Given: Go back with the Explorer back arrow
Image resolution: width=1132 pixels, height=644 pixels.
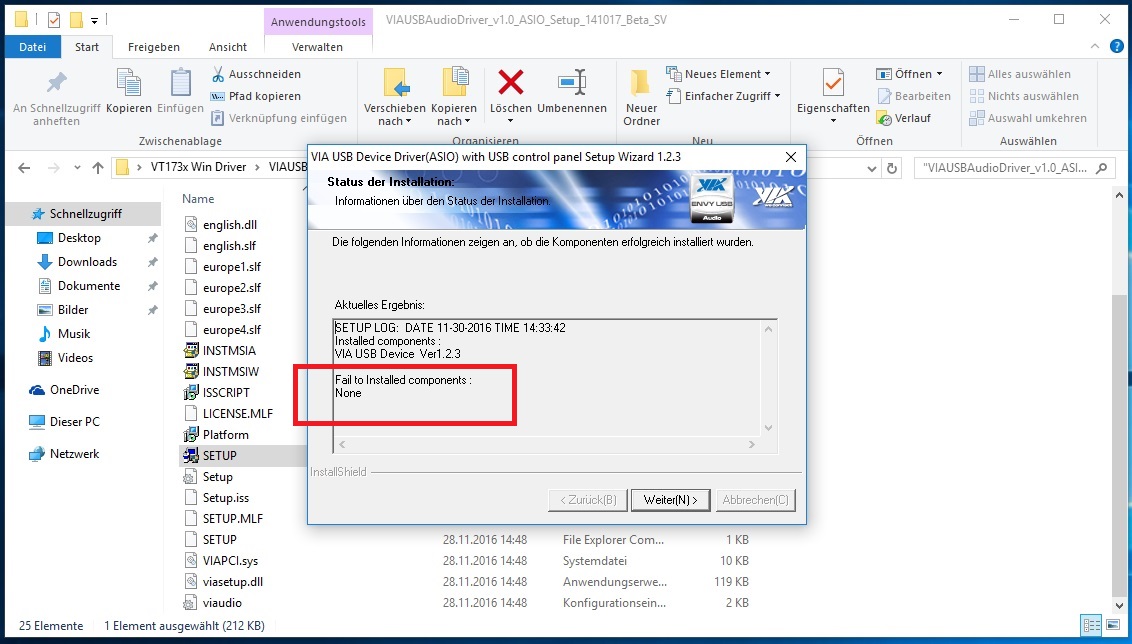Looking at the screenshot, I should (x=24, y=167).
